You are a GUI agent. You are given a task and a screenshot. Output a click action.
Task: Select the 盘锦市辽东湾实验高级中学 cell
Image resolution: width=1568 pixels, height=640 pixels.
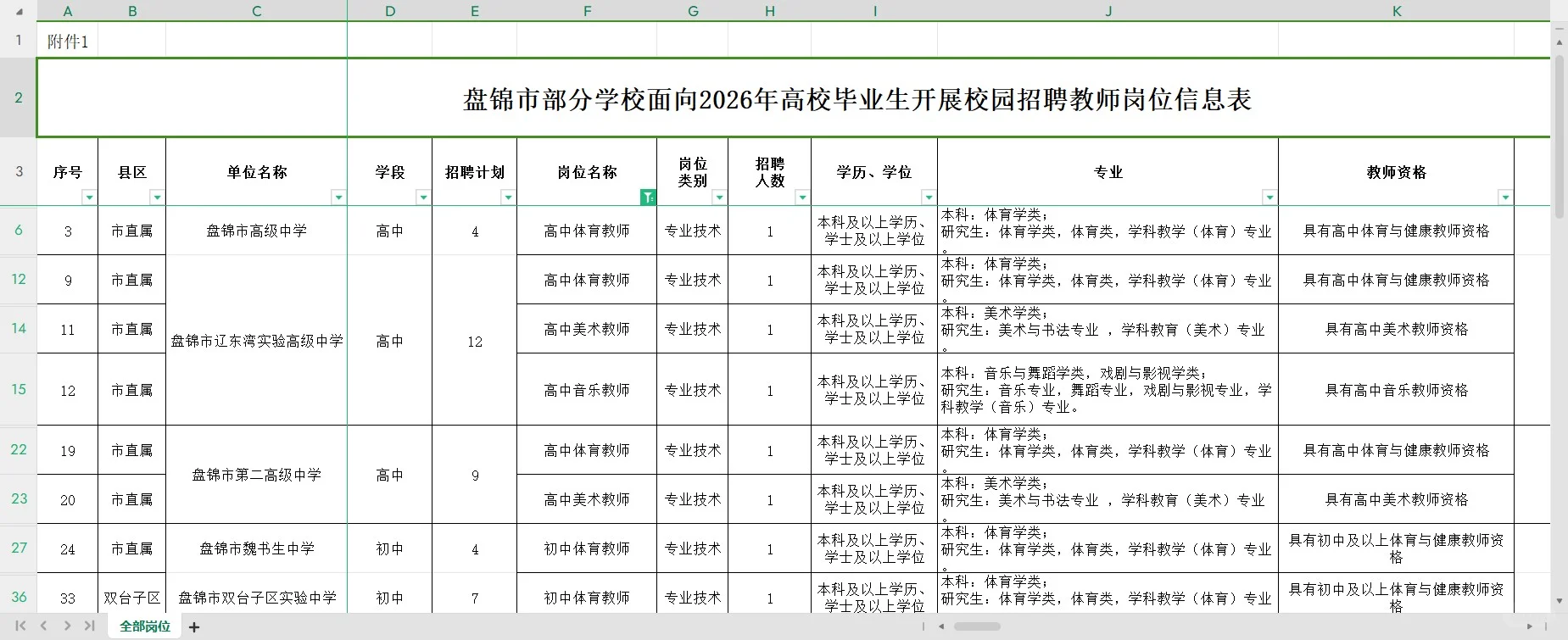[257, 341]
